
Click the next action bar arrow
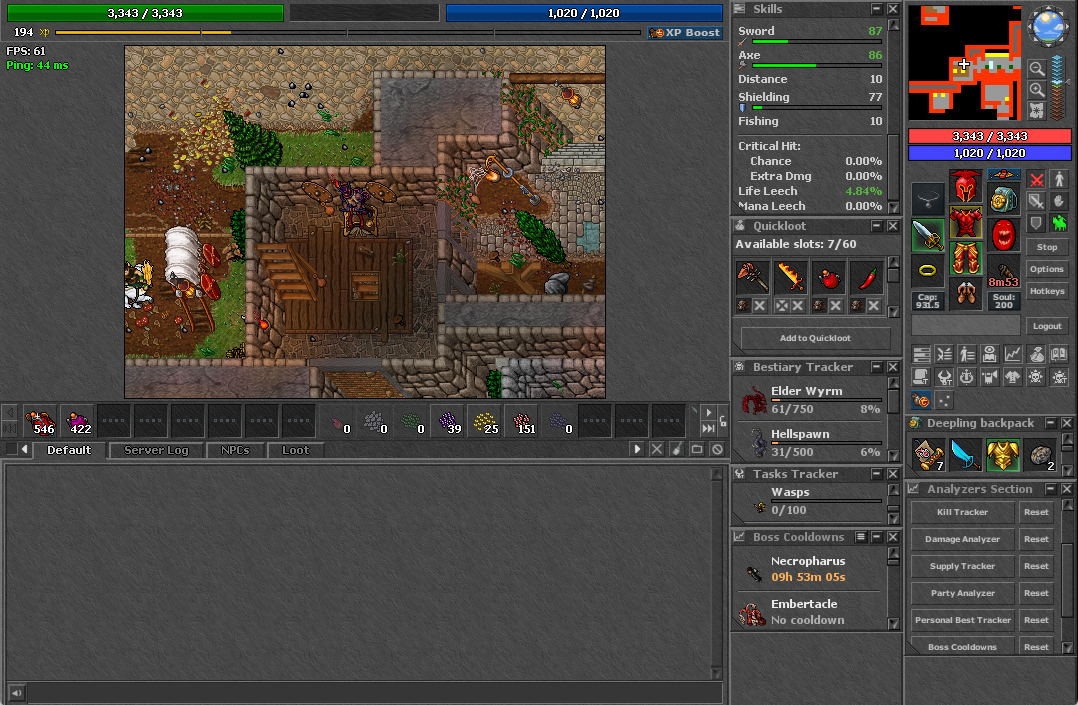coord(709,413)
